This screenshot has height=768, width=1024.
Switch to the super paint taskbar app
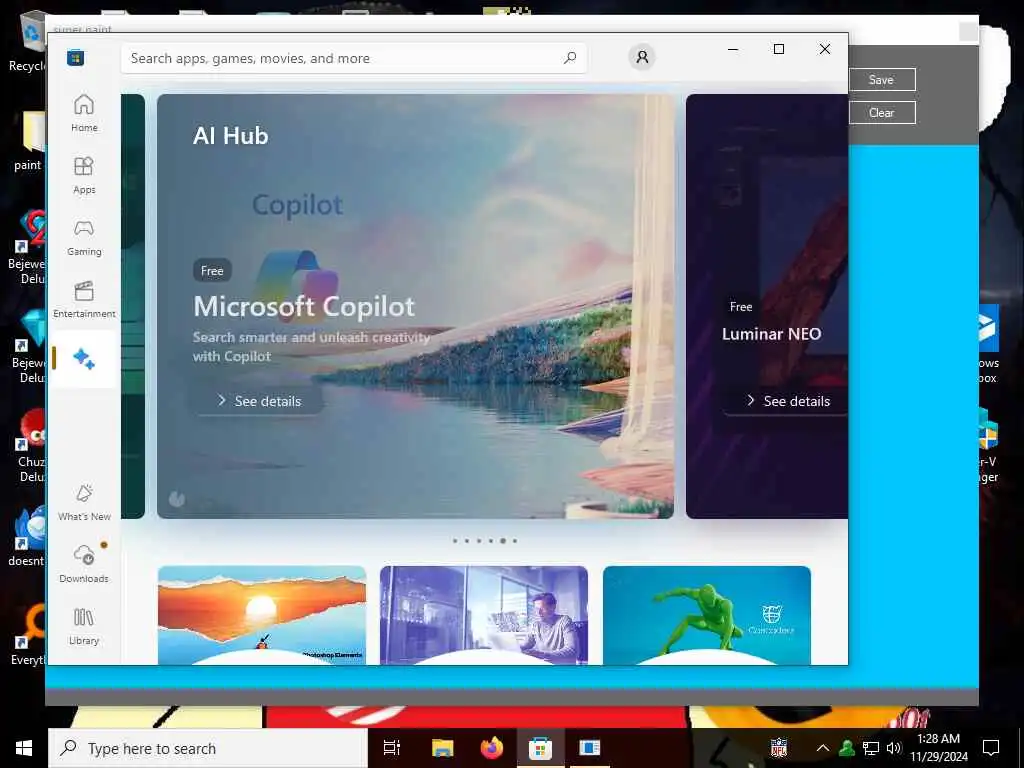tap(590, 748)
